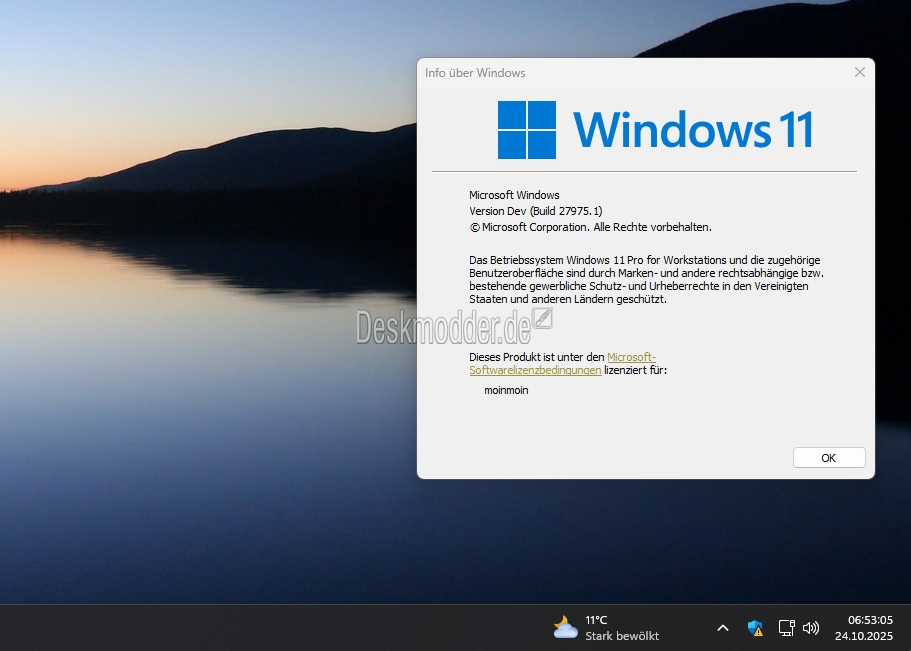This screenshot has height=651, width=911.
Task: Open the weather widget icon in taskbar
Action: tap(565, 627)
